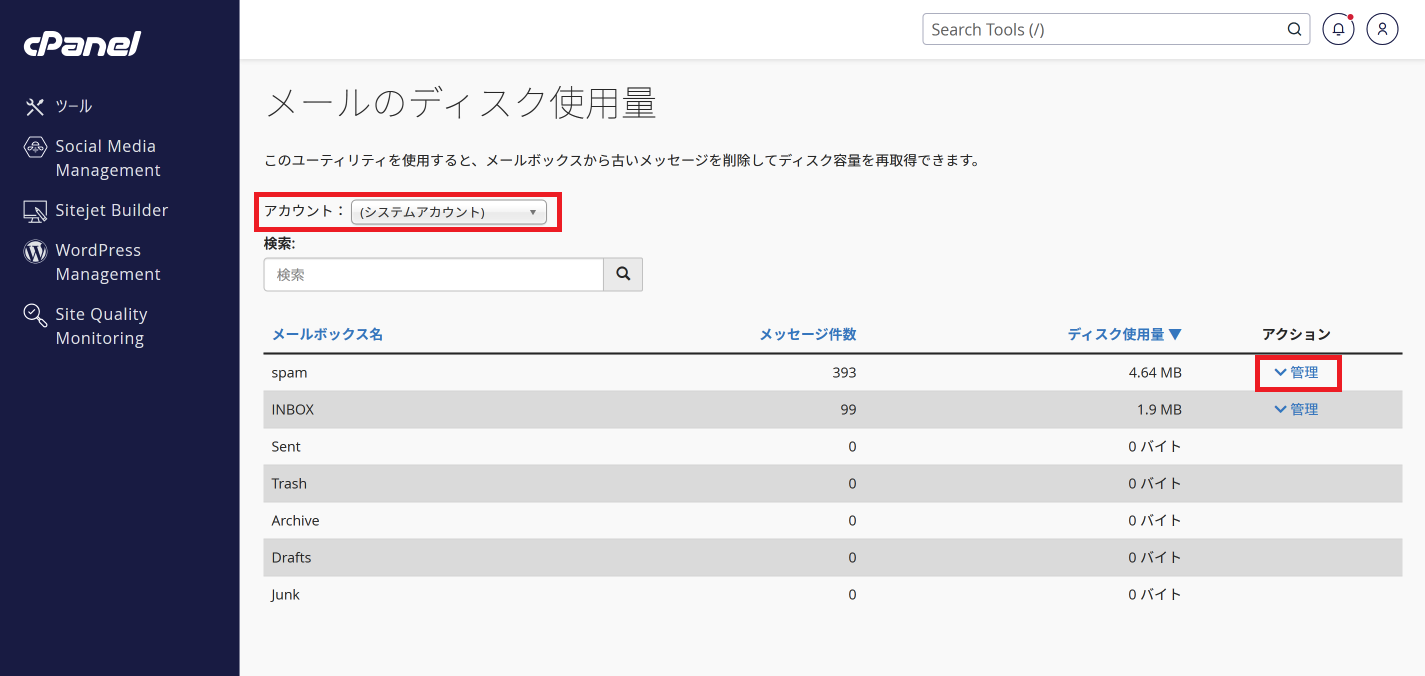Screen dimensions: 1425x676
Task: Click the ツール wrench icon
Action: tap(35, 106)
